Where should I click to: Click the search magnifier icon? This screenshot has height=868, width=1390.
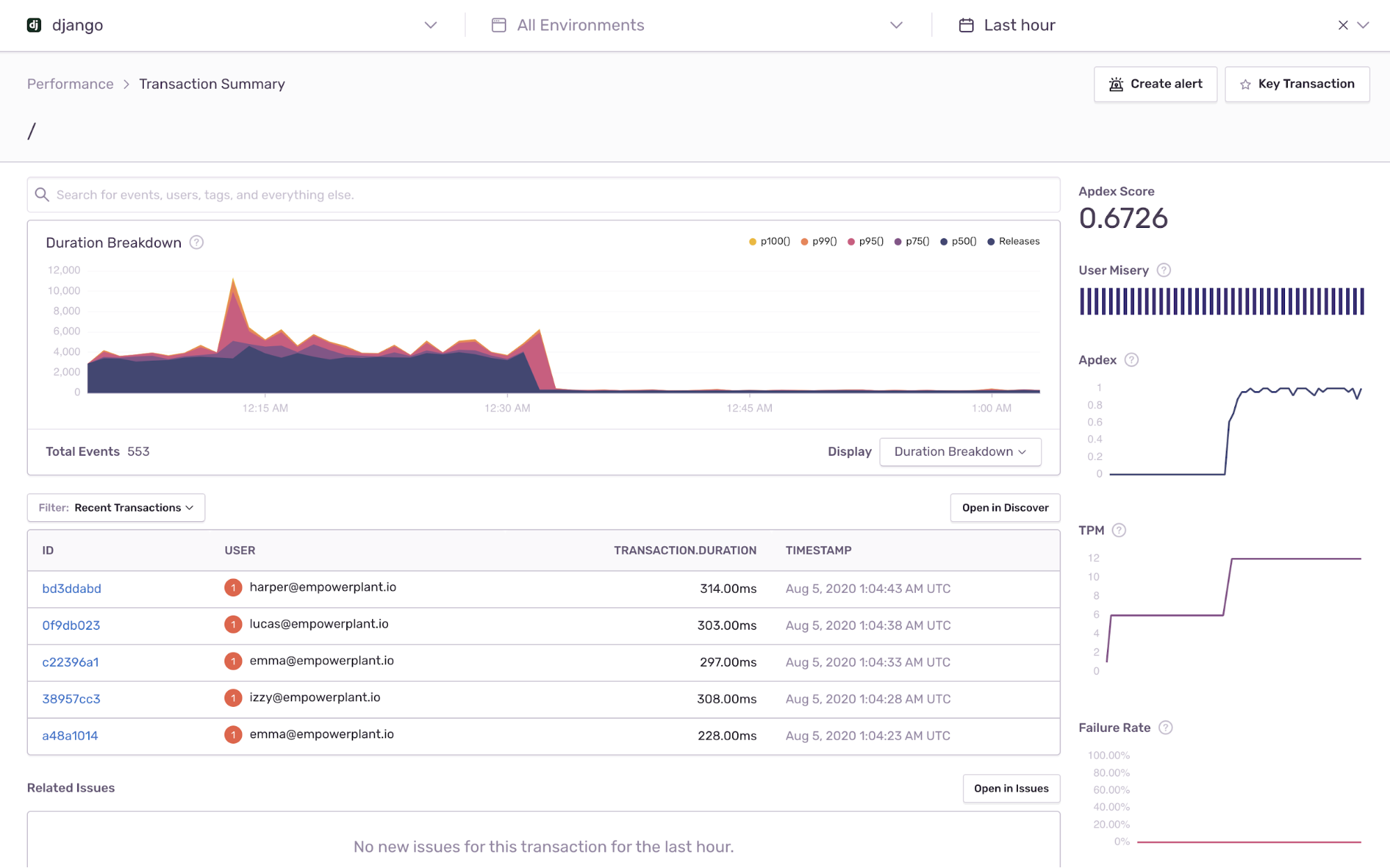click(x=42, y=195)
